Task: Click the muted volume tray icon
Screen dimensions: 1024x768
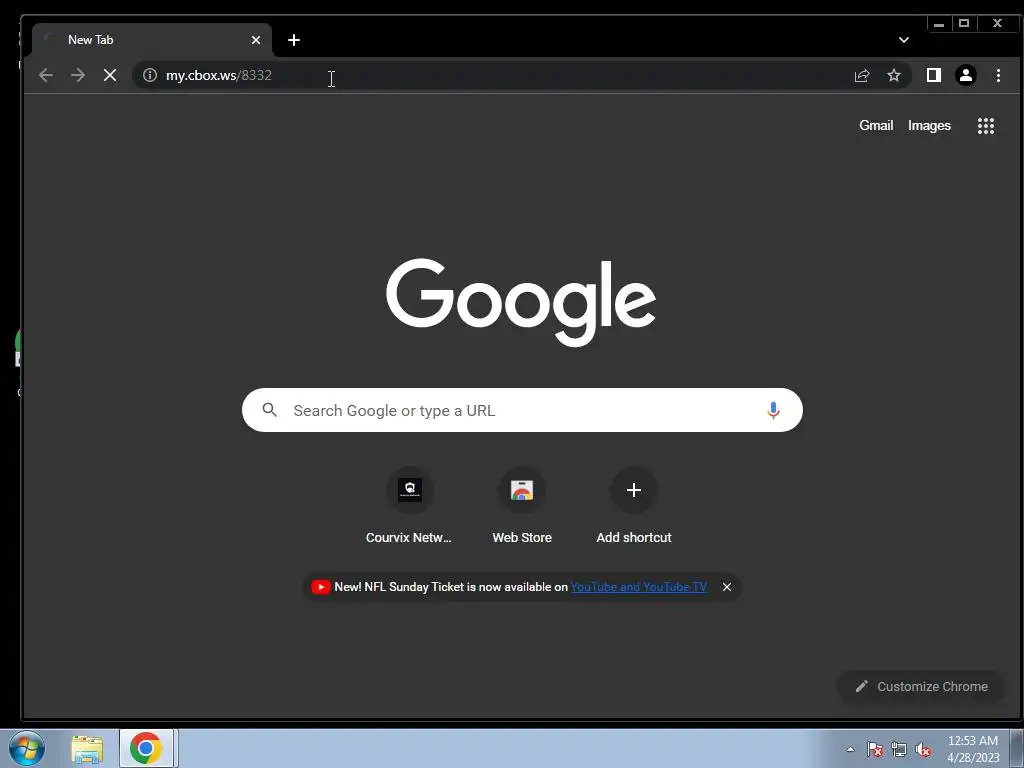Action: click(923, 749)
